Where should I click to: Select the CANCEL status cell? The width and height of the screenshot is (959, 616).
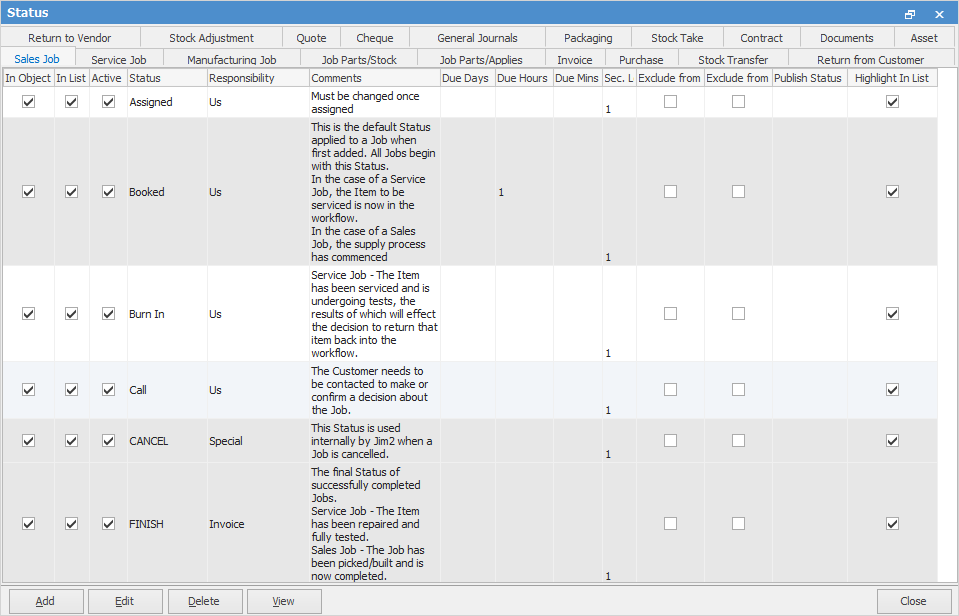coord(167,440)
